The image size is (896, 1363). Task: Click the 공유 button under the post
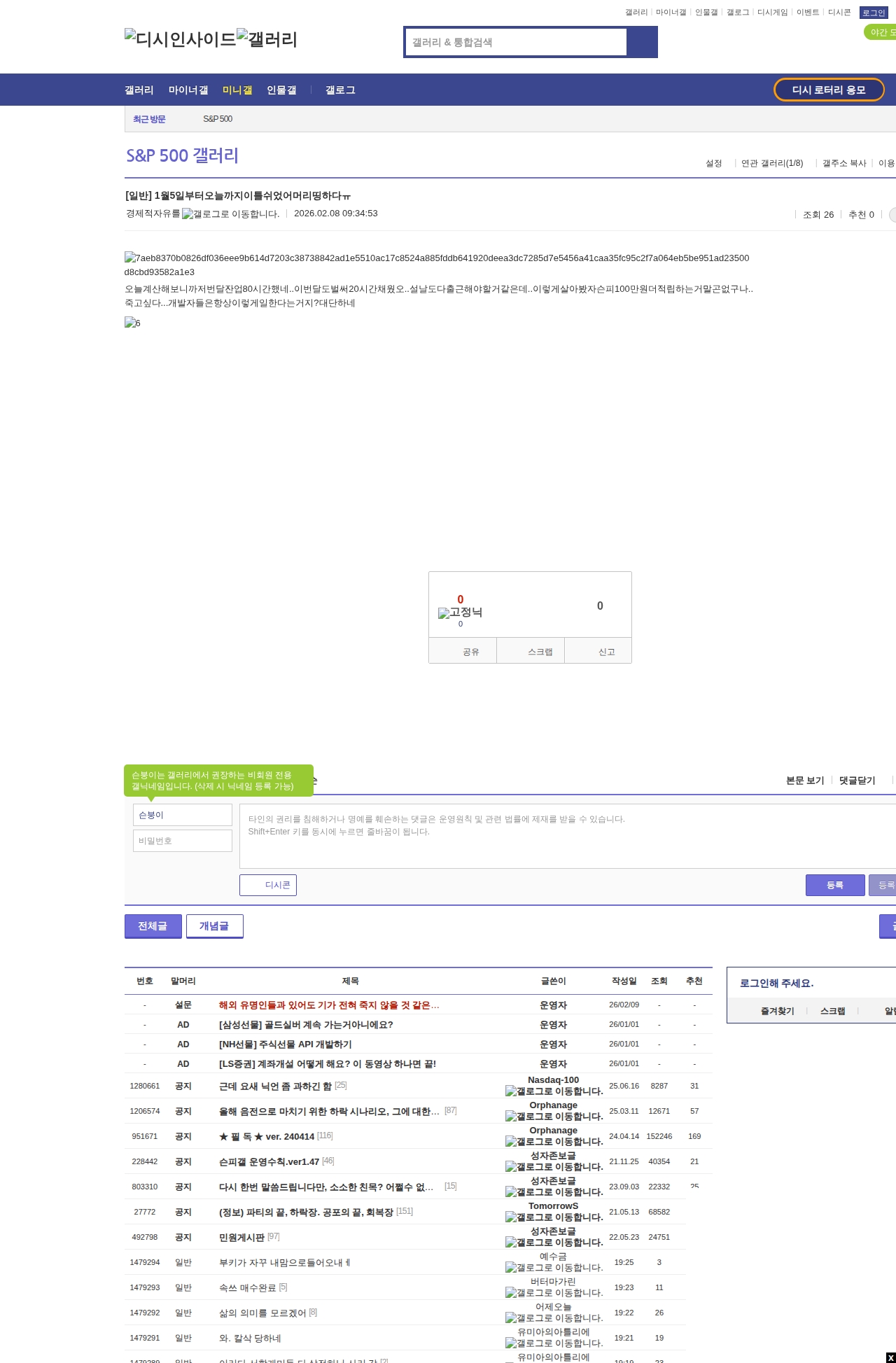click(x=463, y=651)
